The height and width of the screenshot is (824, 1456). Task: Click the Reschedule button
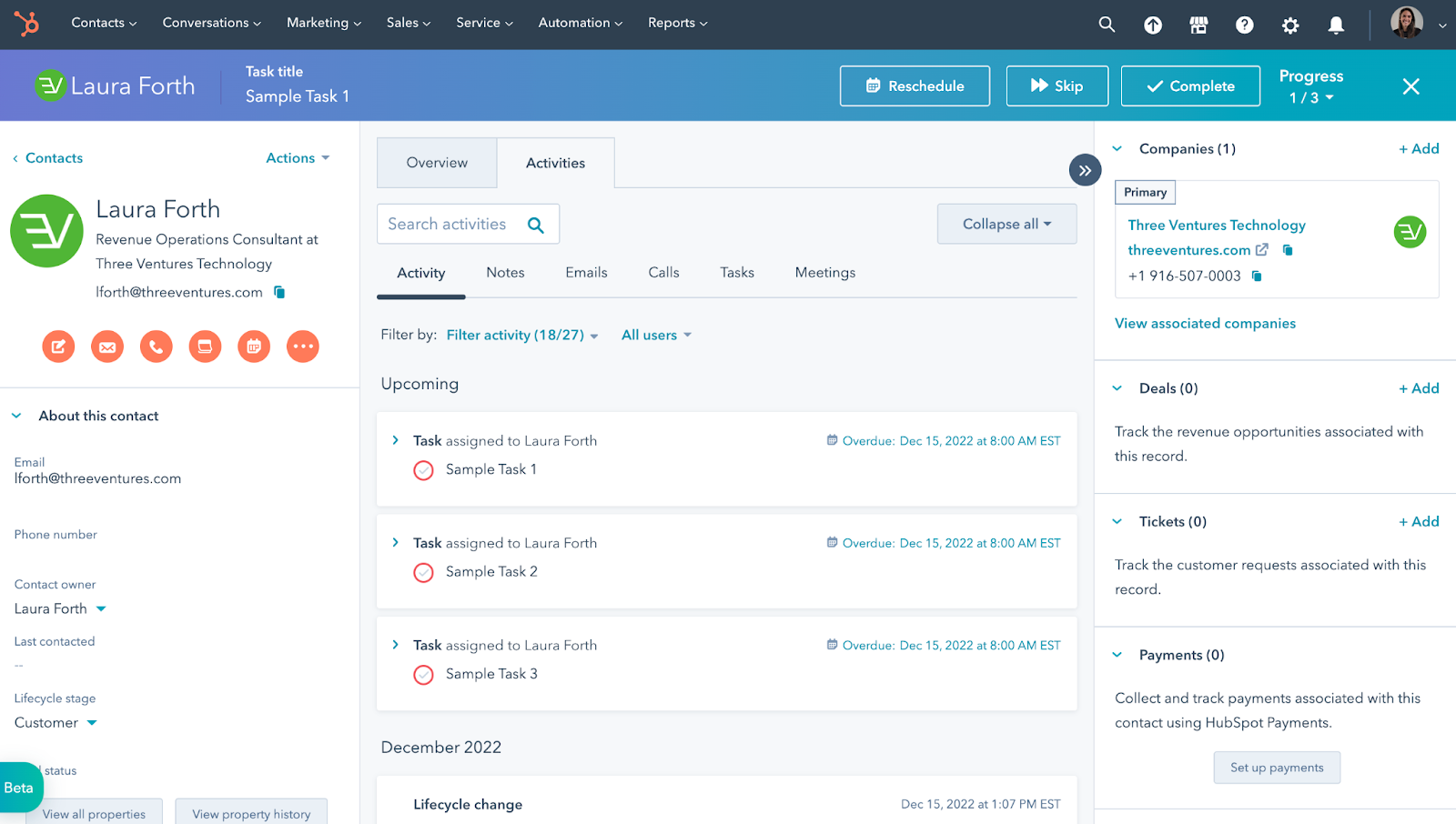coord(915,86)
